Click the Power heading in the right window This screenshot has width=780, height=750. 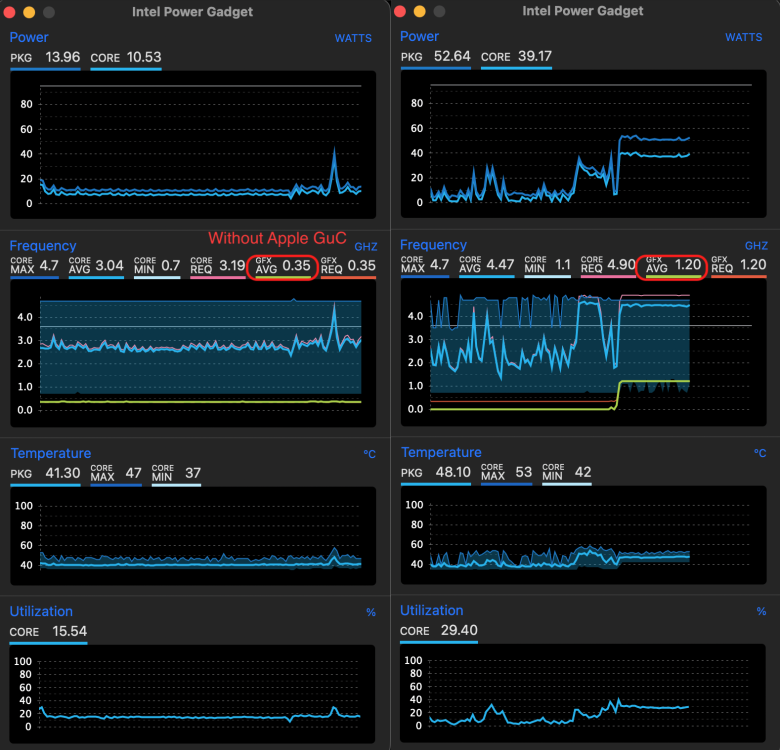pos(420,36)
